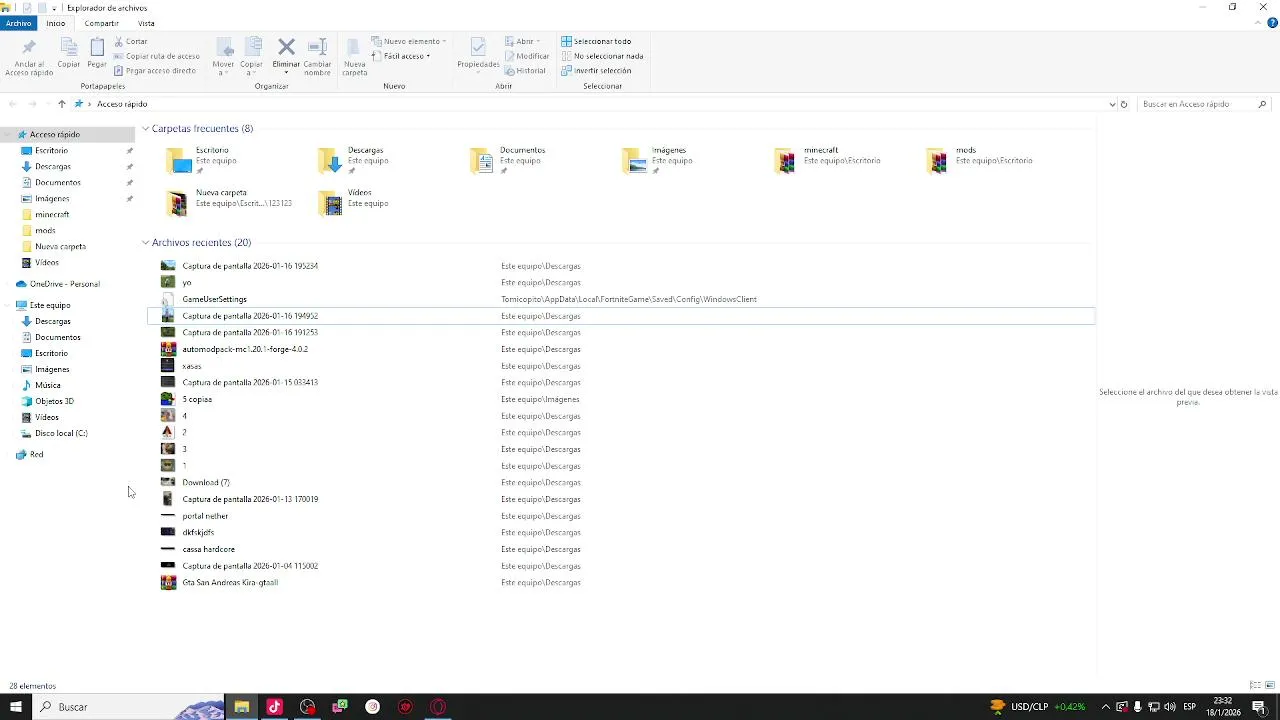Collapse the 'Carpetas frecuentes (8)' section

tap(145, 129)
